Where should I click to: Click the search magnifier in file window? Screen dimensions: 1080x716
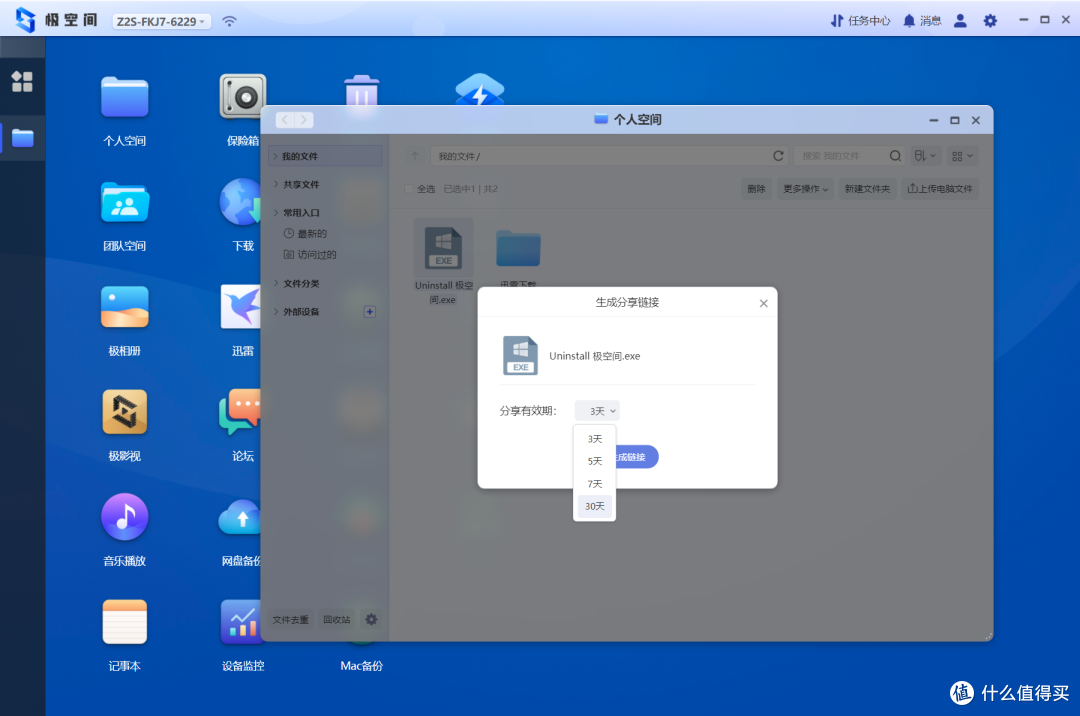(895, 156)
